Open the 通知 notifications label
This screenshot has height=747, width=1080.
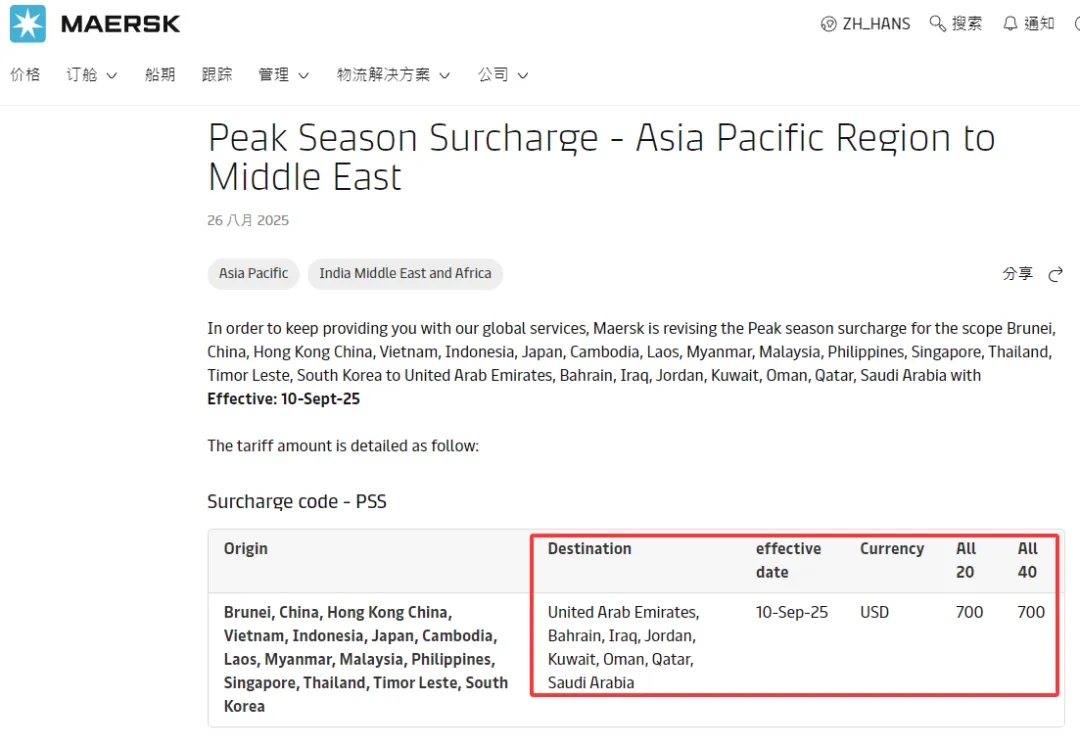[1039, 23]
